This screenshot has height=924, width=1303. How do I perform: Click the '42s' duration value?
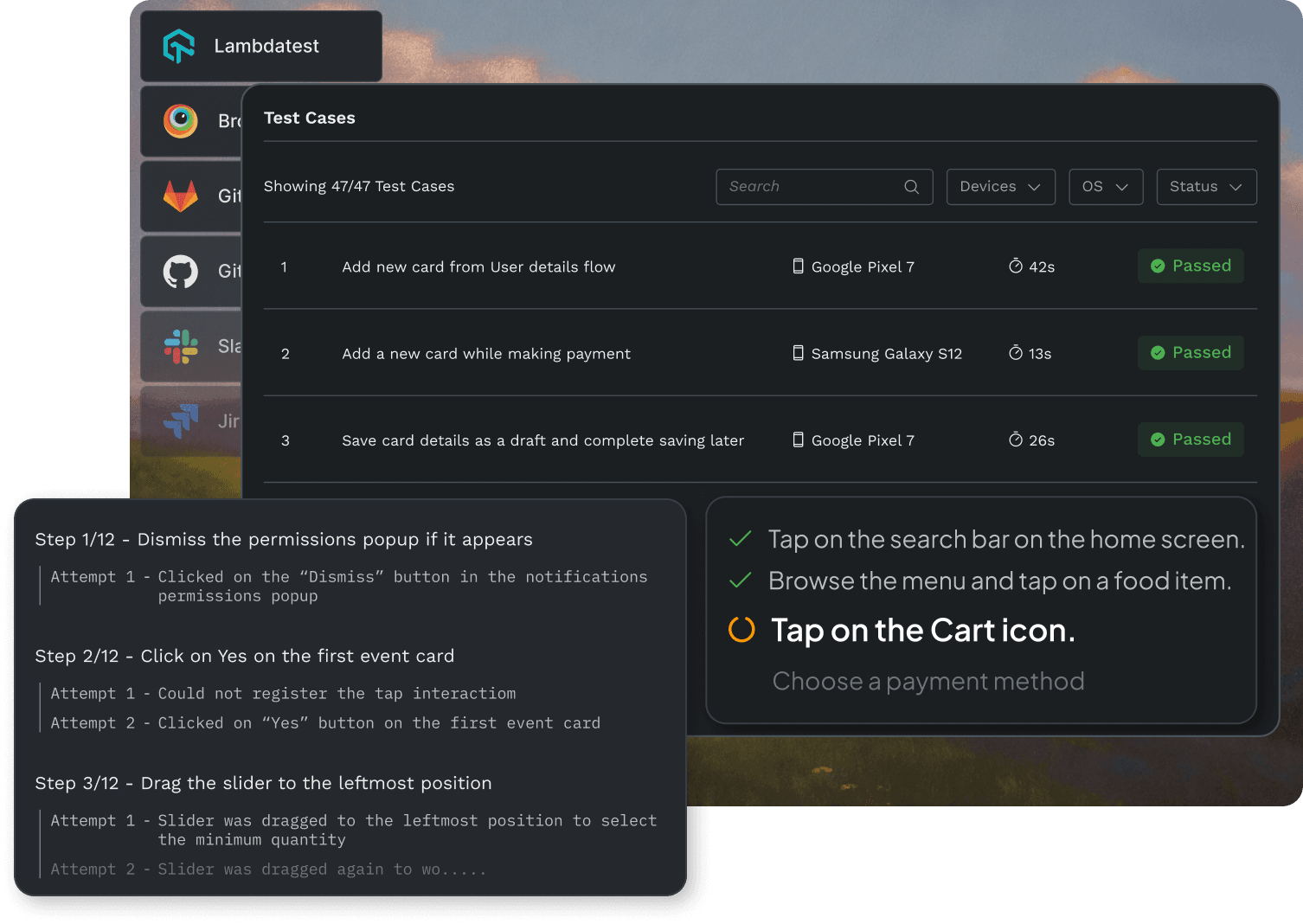point(1042,267)
